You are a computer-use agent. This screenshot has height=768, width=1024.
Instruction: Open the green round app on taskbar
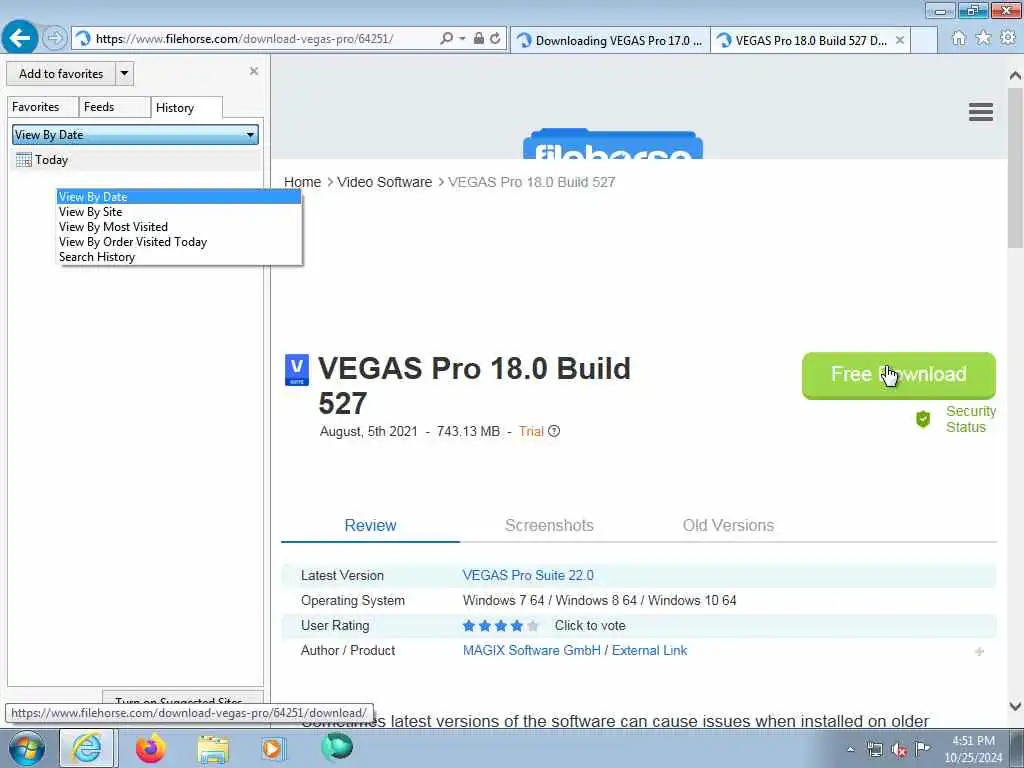(338, 747)
